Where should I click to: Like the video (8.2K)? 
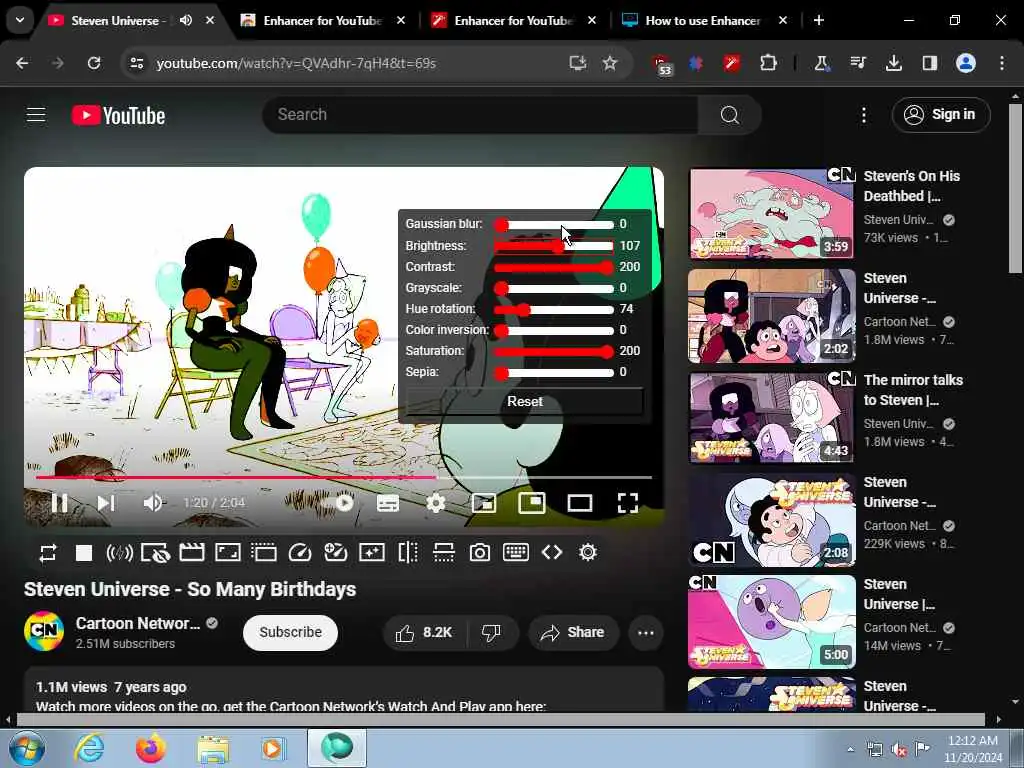coord(423,632)
